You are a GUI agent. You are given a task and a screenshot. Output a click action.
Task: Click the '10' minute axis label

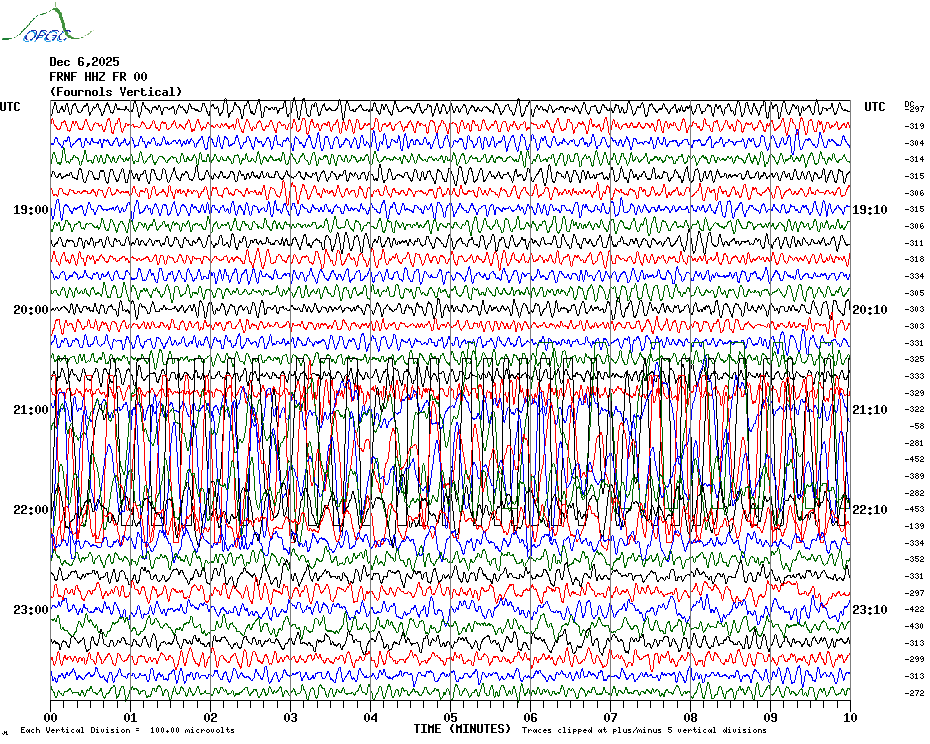pyautogui.click(x=851, y=717)
